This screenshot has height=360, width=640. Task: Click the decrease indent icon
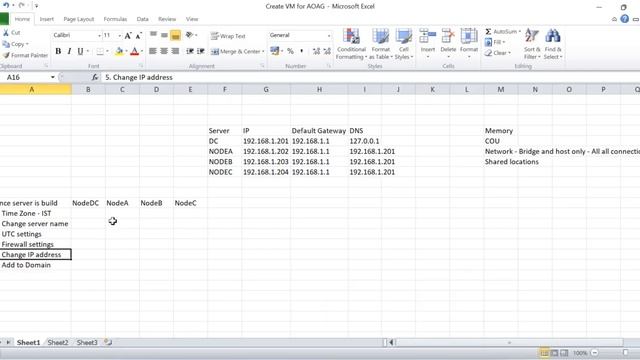click(190, 51)
